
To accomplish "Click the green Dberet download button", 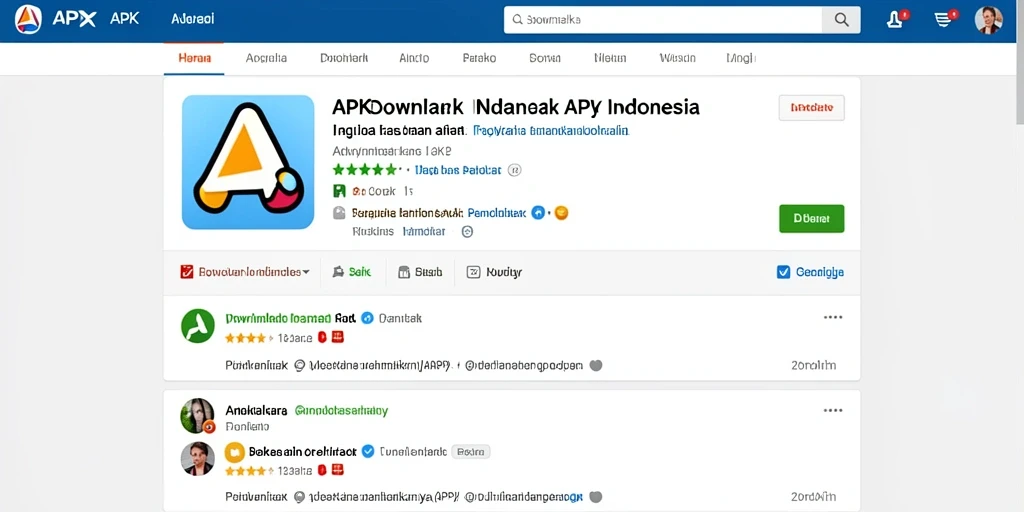I will (811, 219).
